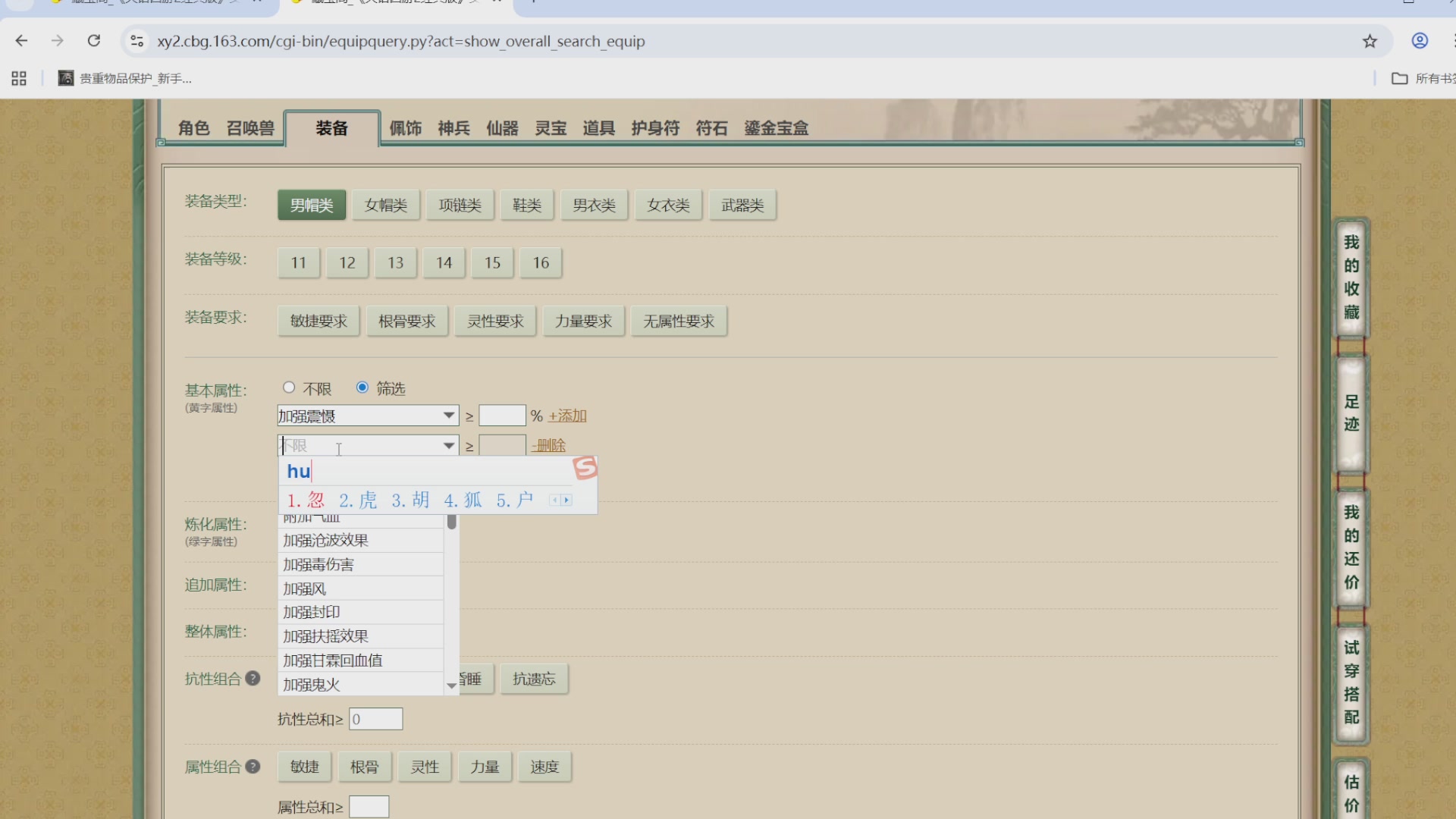Select the 筛选 radio button
The width and height of the screenshot is (1456, 819).
tap(362, 388)
